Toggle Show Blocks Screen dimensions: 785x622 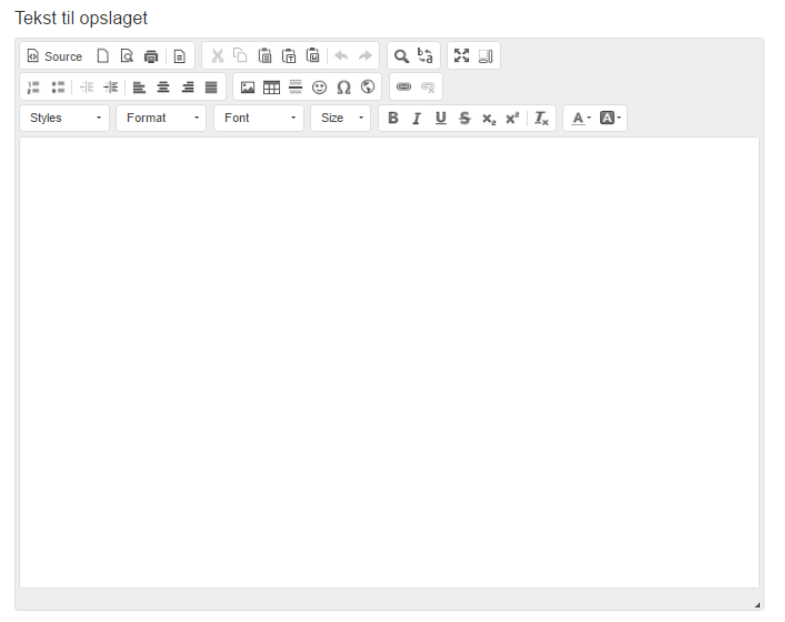pyautogui.click(x=486, y=56)
